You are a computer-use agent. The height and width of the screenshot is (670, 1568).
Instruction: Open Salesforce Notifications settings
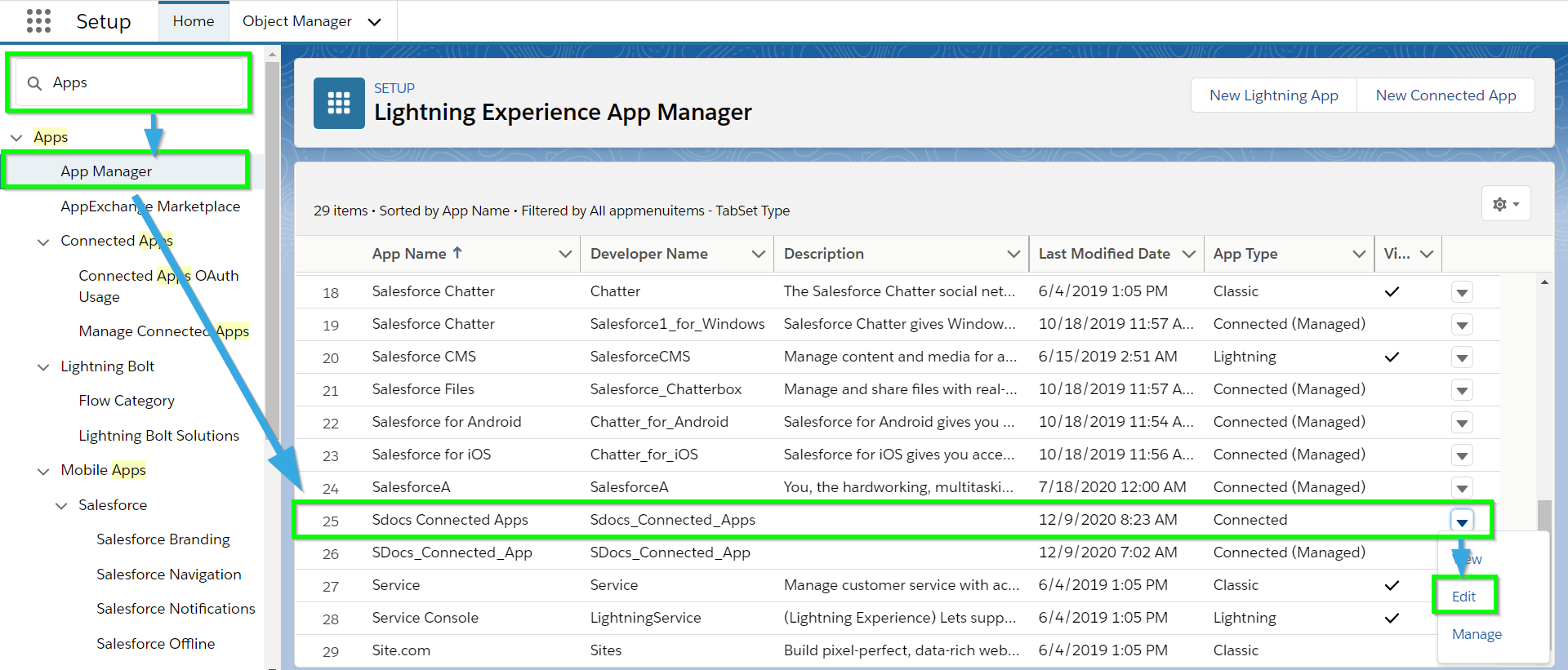pos(176,609)
